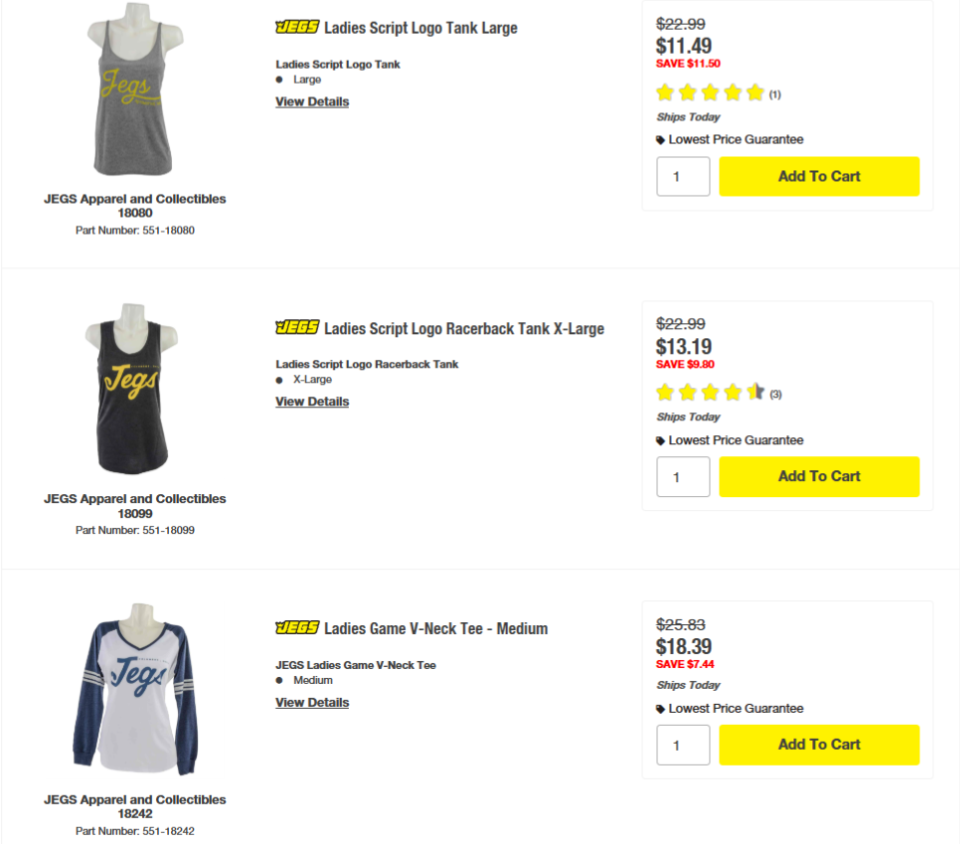Click the tag icon beside Racerback Tank's Lowest Price Guarantee
Viewport: 960px width, 844px height.
(x=658, y=440)
